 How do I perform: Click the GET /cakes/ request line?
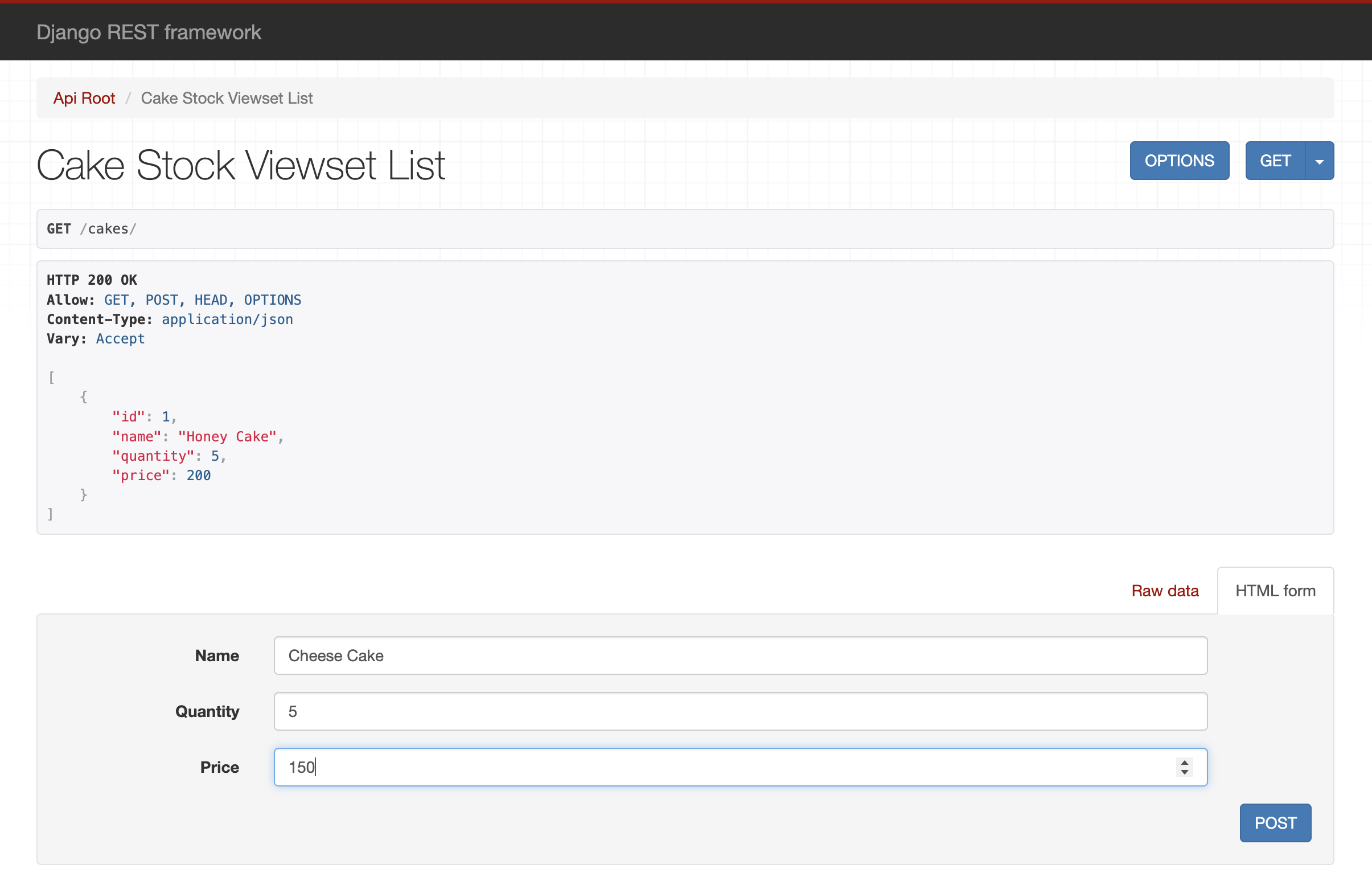(x=92, y=229)
